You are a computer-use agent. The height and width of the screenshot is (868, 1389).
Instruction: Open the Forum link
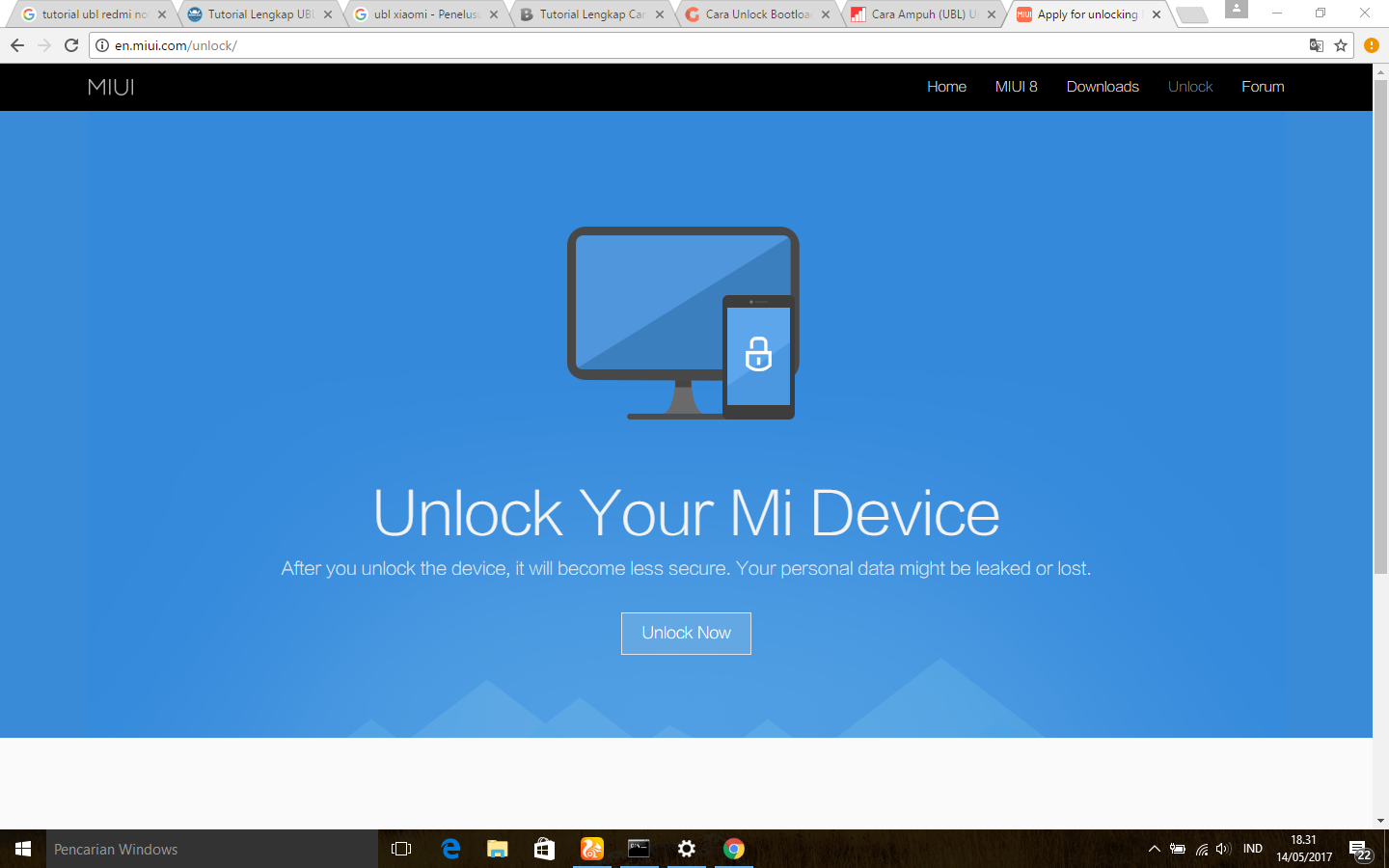[1263, 87]
